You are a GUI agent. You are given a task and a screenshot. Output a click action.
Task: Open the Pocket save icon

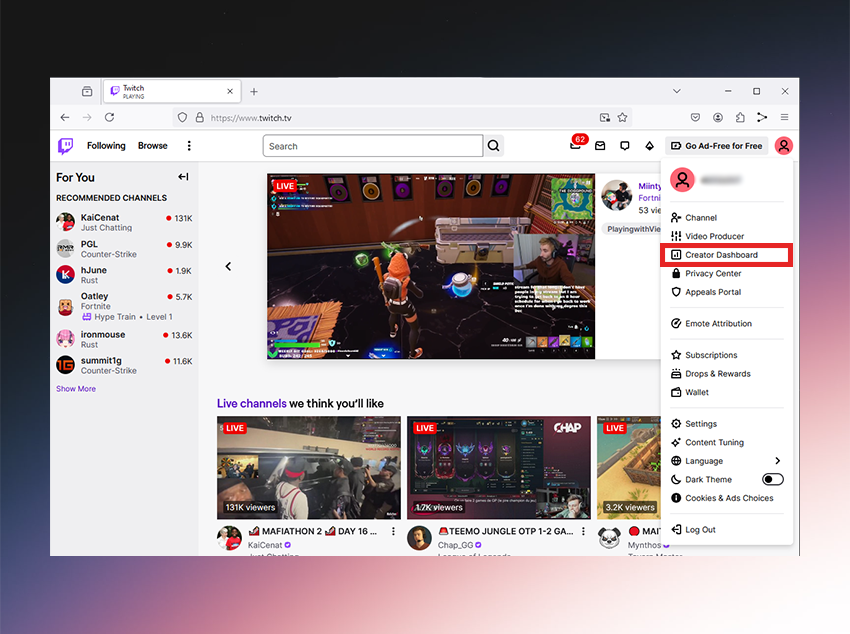tap(696, 117)
